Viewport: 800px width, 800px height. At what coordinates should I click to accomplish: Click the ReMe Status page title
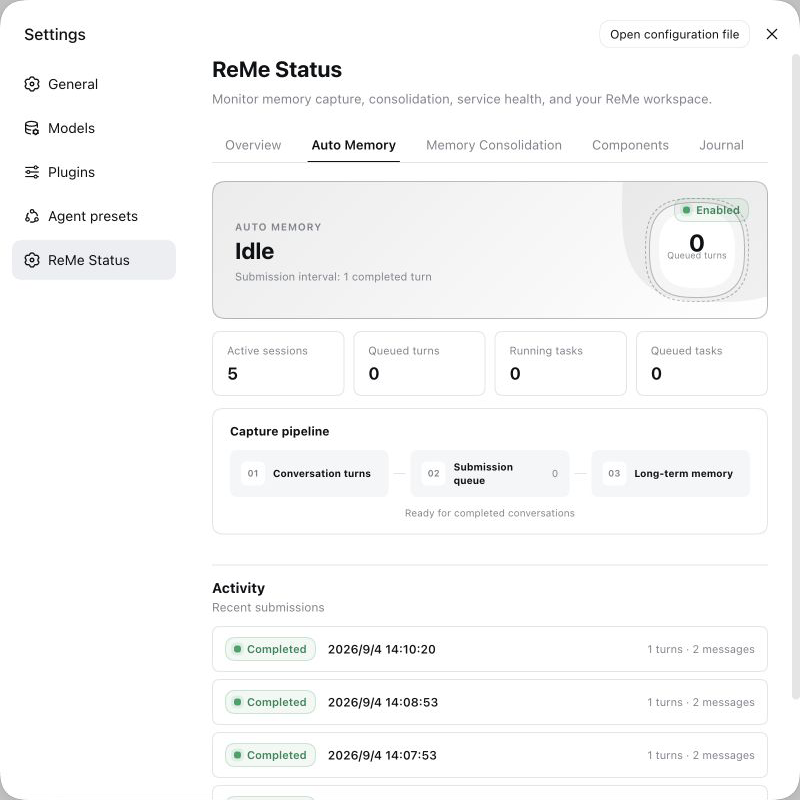(x=277, y=69)
